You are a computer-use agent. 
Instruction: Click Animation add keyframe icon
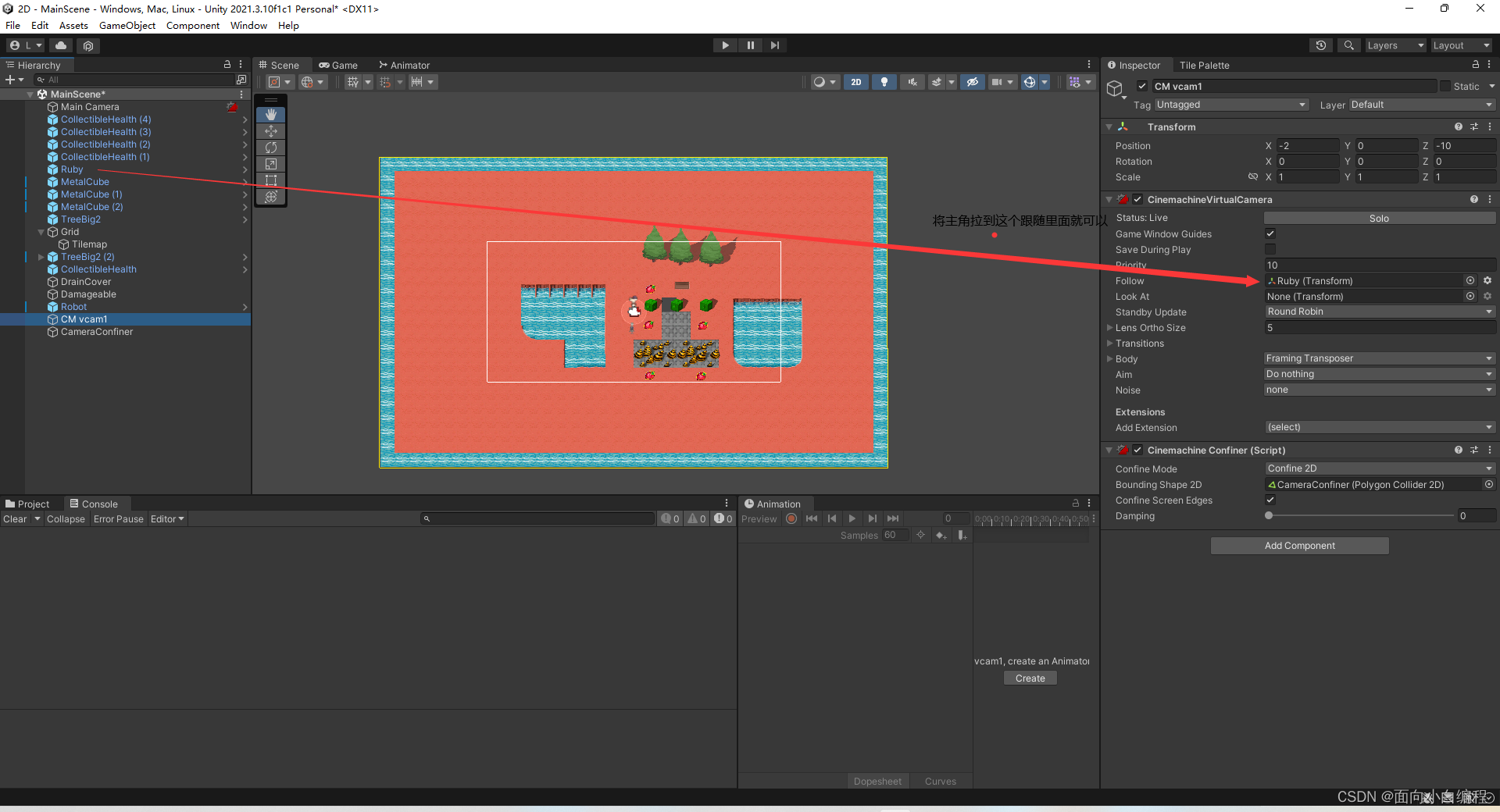[x=941, y=535]
